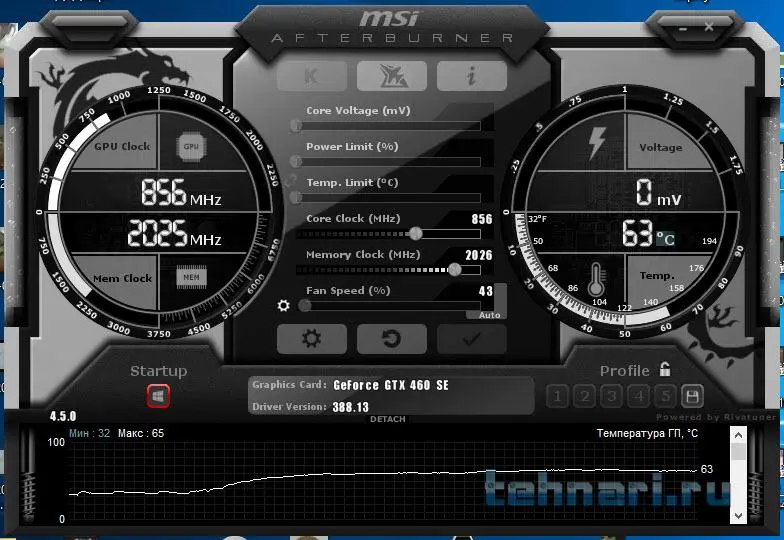Screen dimensions: 784x540
Task: Click the GPU Clock label
Action: [x=122, y=146]
